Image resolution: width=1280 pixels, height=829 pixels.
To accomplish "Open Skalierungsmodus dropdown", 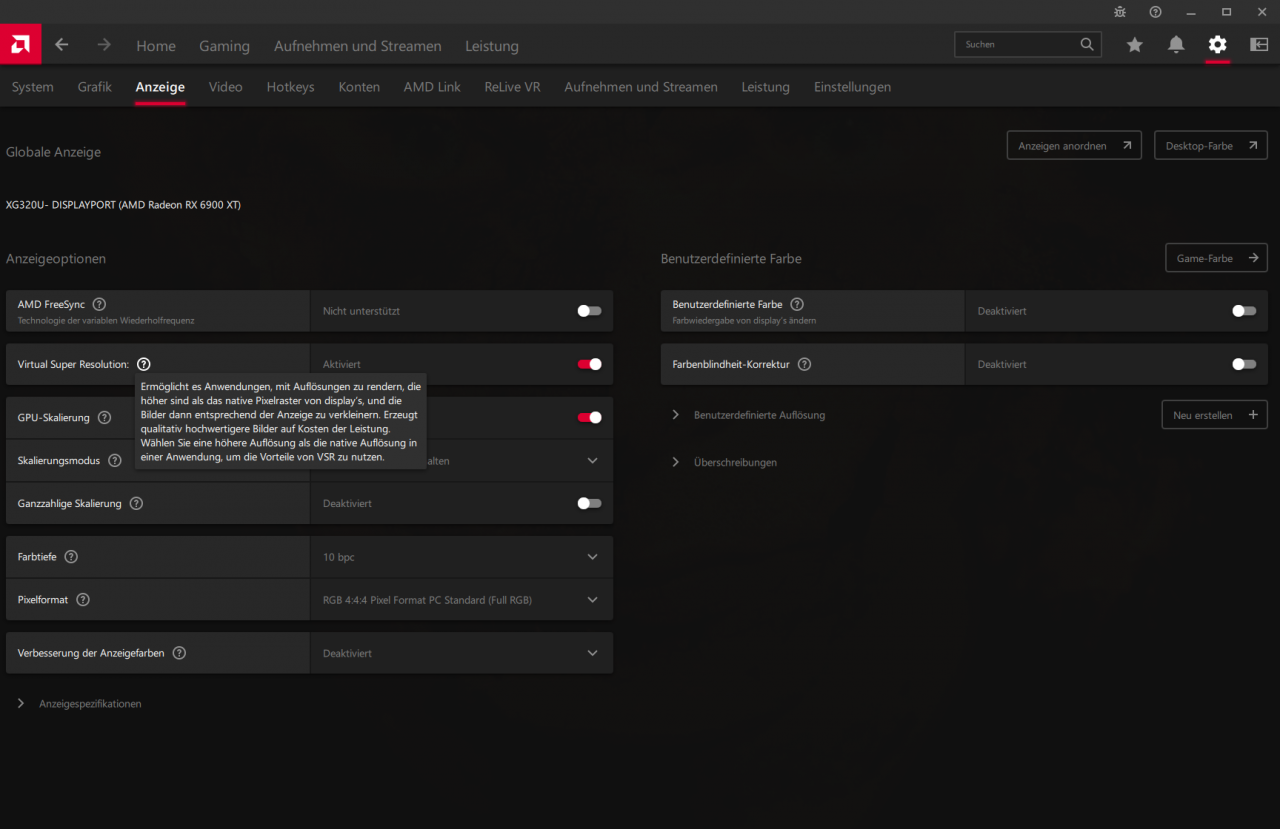I will (592, 461).
